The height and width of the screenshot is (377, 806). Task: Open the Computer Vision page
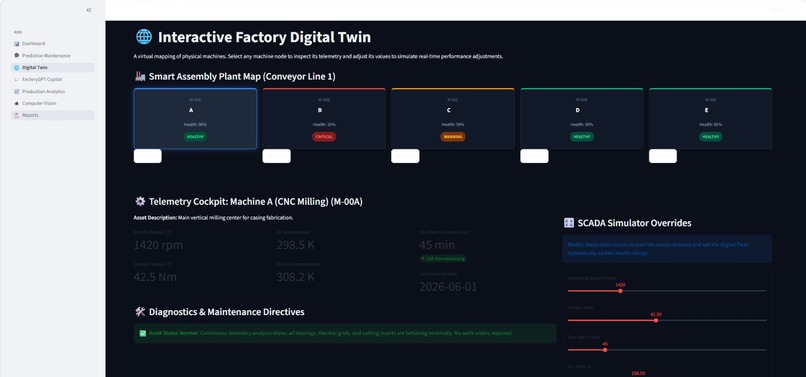[53, 103]
